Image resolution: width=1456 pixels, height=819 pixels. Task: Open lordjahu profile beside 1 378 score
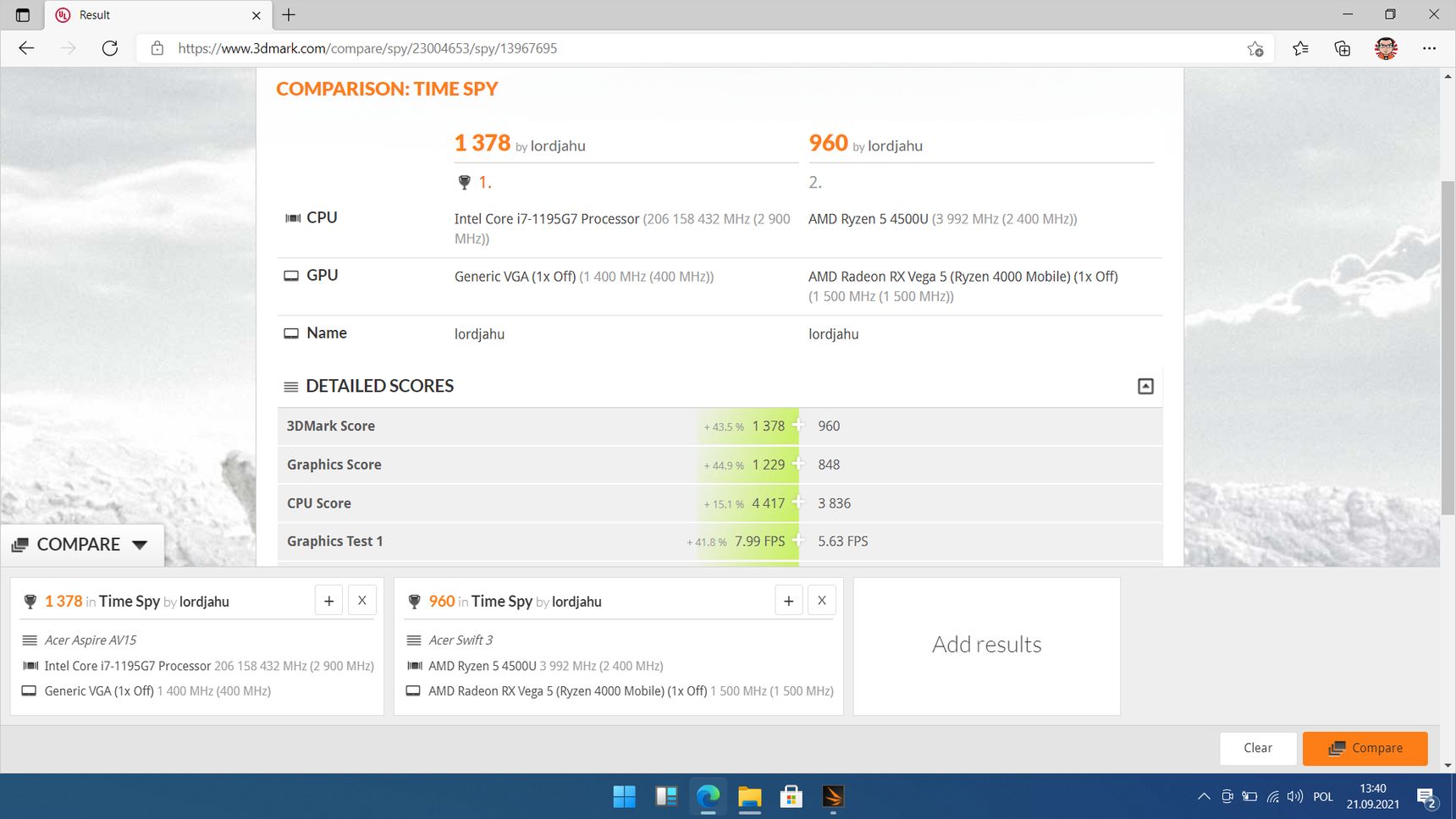(558, 146)
